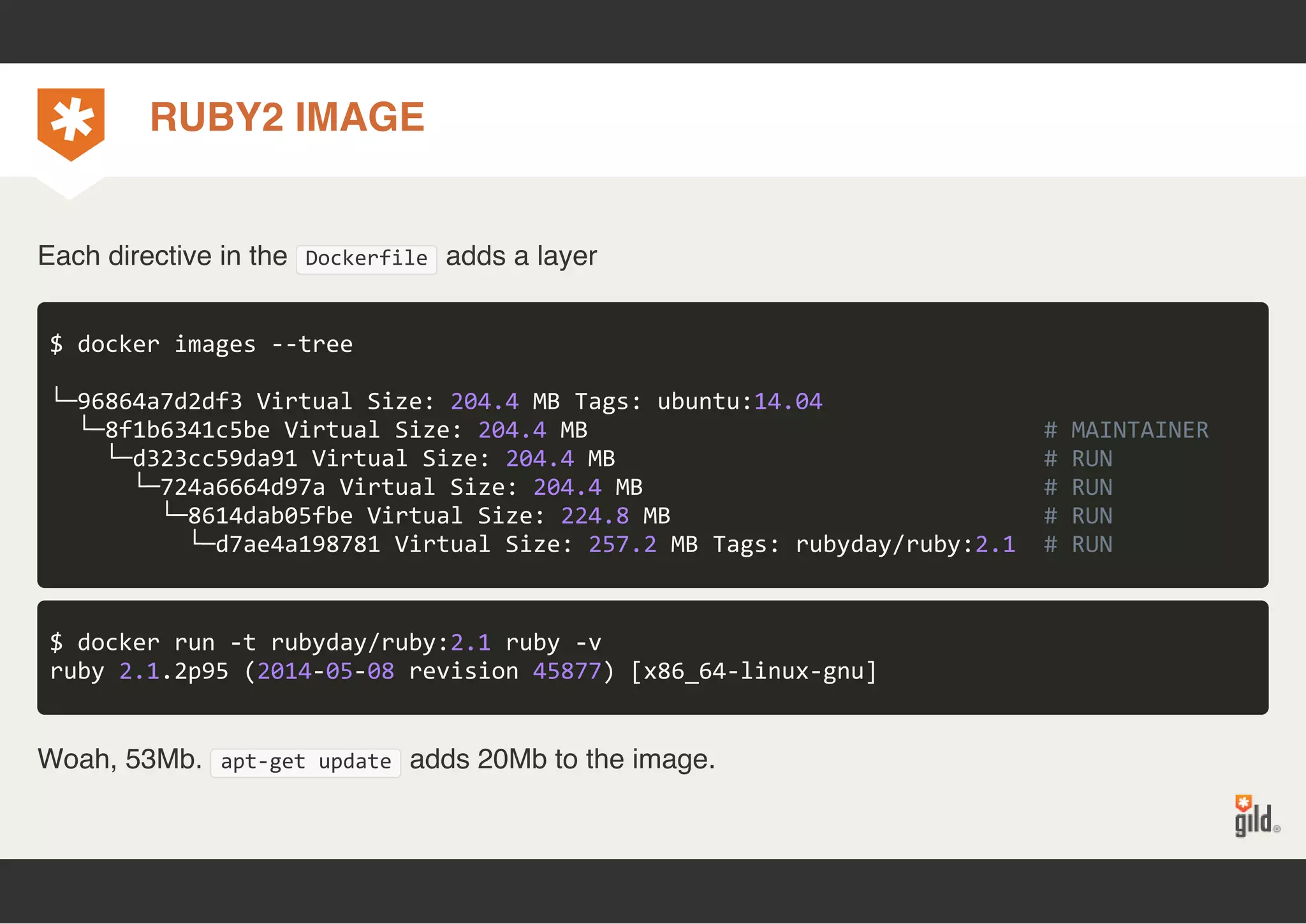The image size is (1306, 924).
Task: Click the orange asterisk shield logo
Action: tap(71, 124)
